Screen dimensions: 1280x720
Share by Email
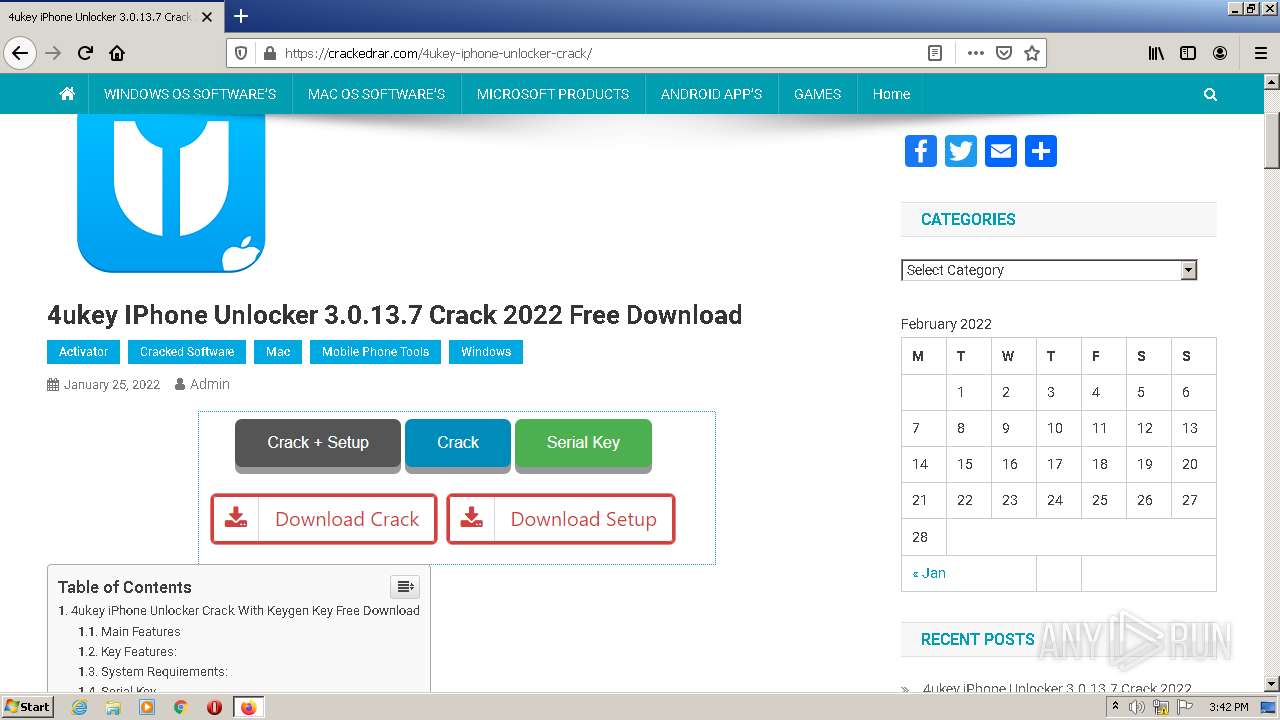point(1001,151)
